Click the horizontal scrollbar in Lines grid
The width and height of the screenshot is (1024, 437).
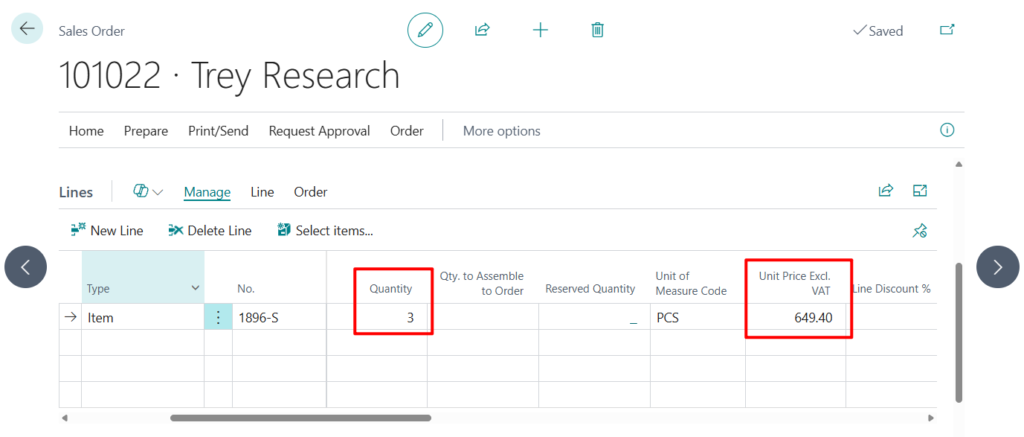(300, 418)
